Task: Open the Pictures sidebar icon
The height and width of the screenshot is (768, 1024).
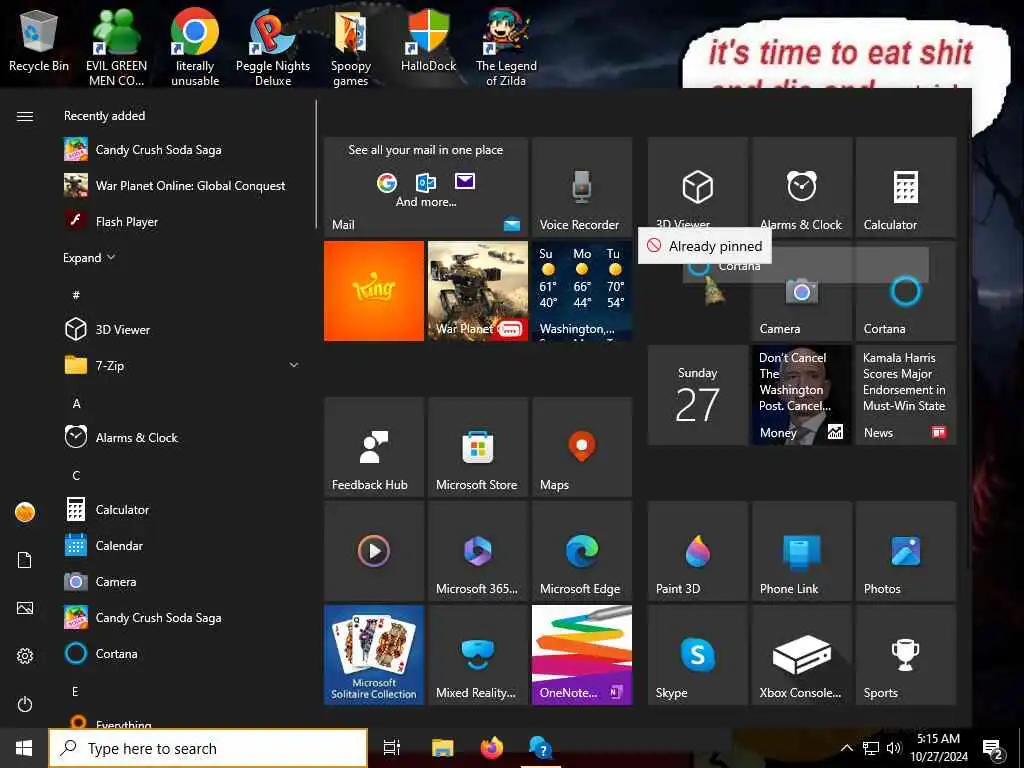Action: [25, 608]
